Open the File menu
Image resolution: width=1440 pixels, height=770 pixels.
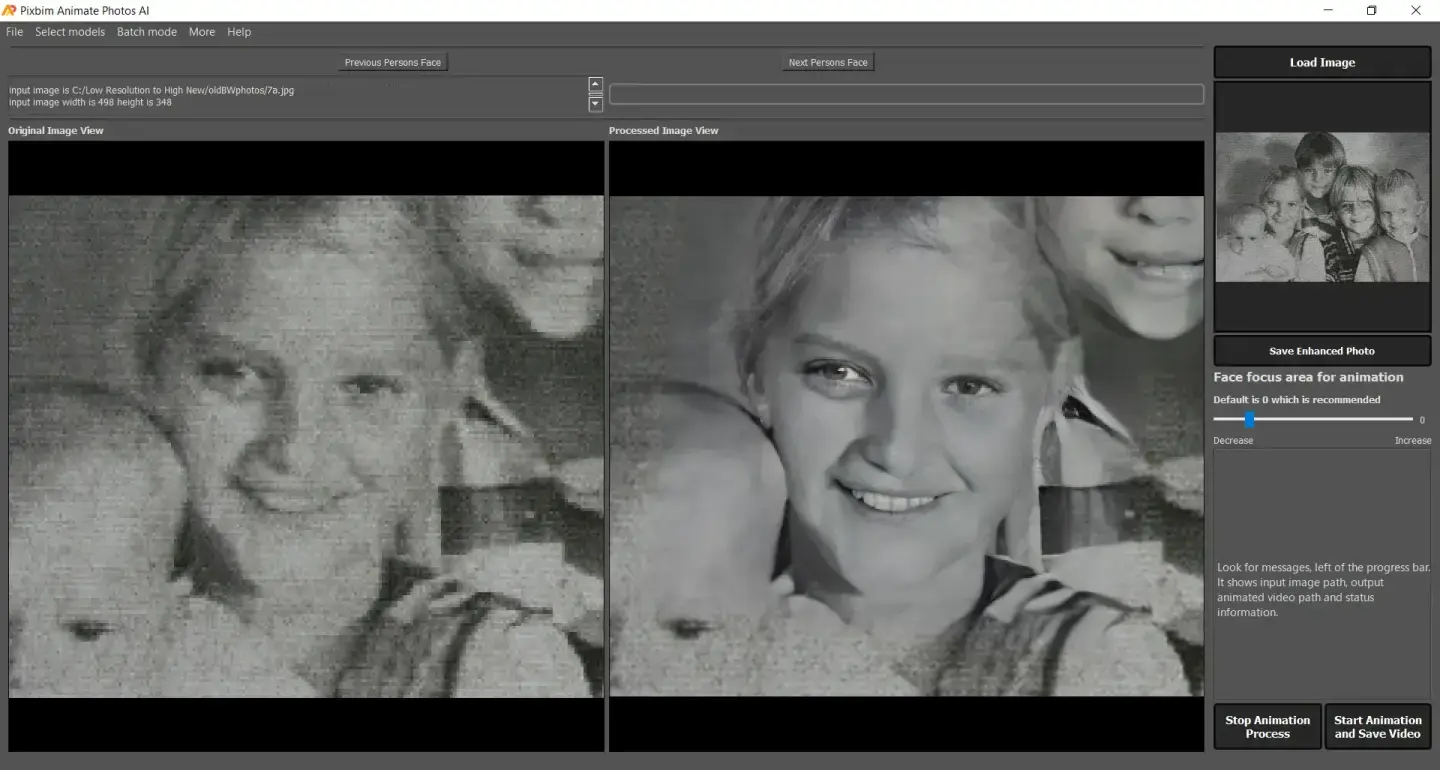[14, 31]
